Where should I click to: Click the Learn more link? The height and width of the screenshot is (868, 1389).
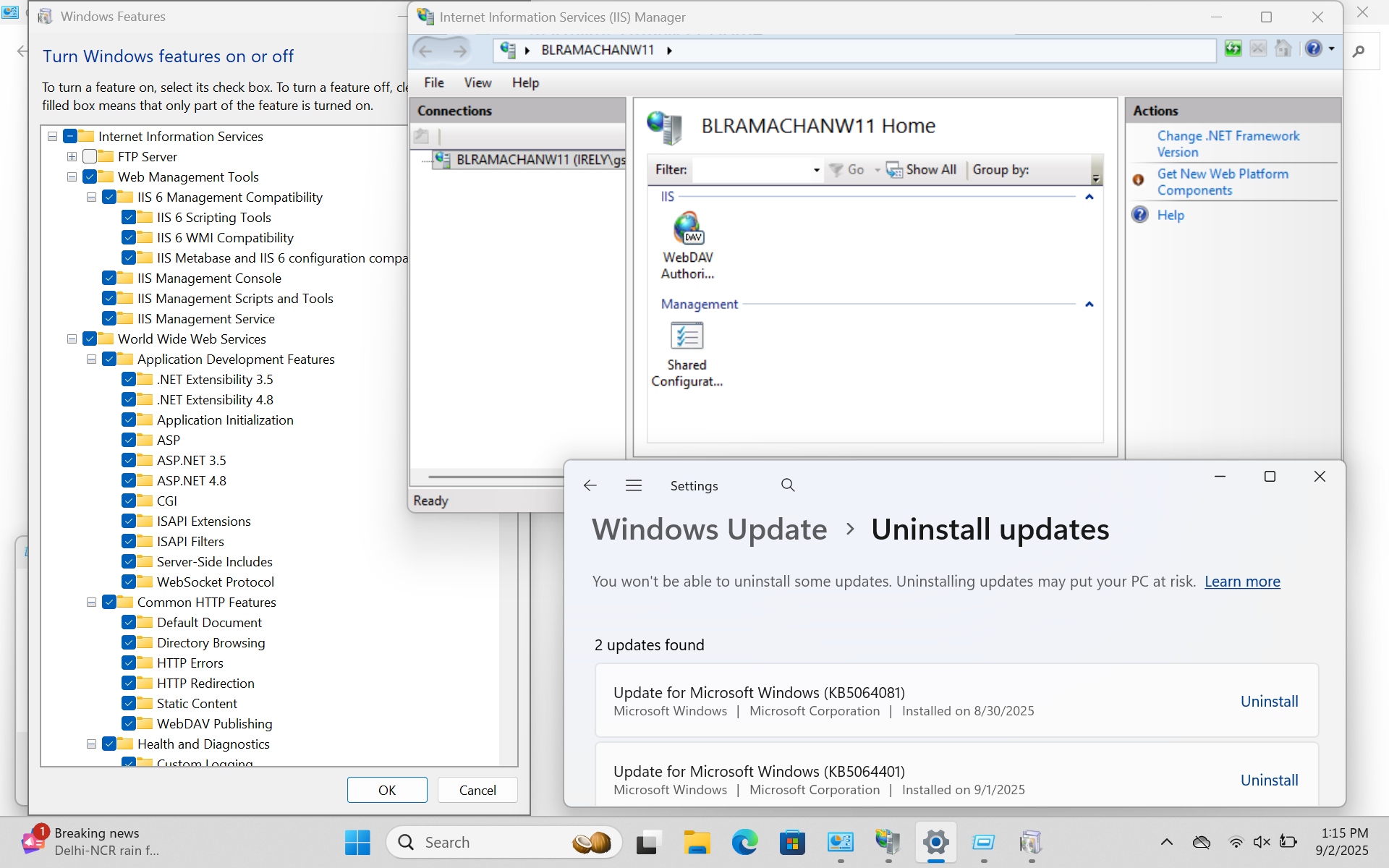pyautogui.click(x=1242, y=581)
